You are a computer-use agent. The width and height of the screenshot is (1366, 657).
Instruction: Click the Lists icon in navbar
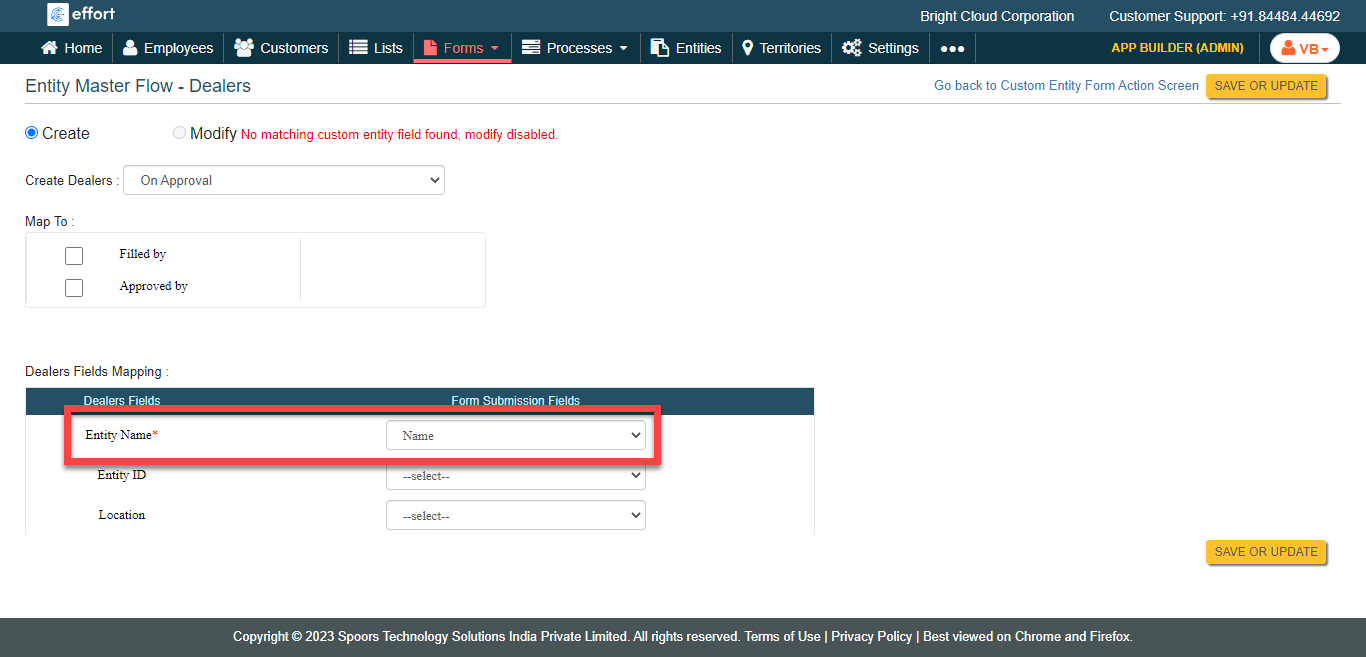pos(358,48)
